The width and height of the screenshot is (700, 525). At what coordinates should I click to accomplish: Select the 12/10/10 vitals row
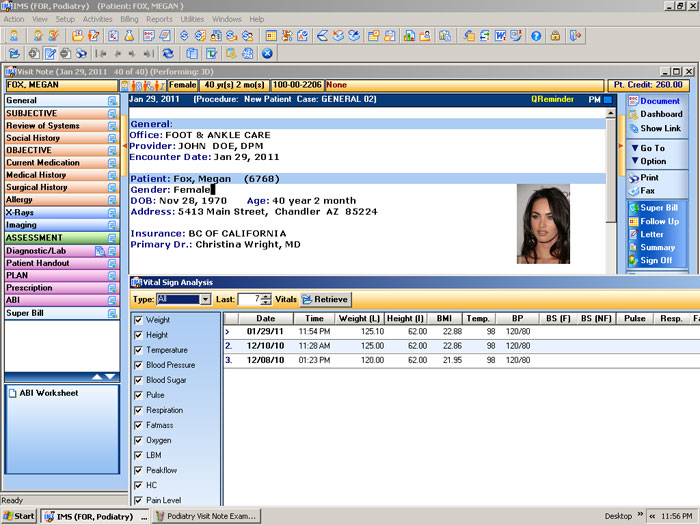coord(461,346)
